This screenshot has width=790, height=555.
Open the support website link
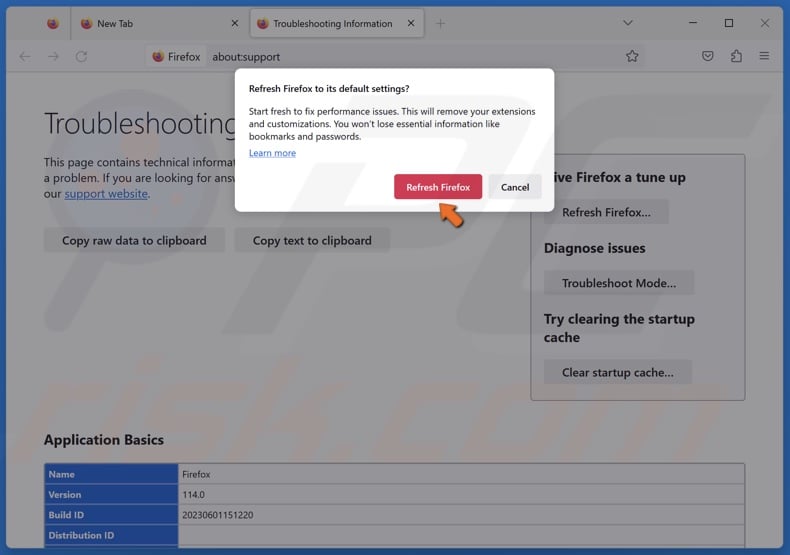pyautogui.click(x=106, y=194)
